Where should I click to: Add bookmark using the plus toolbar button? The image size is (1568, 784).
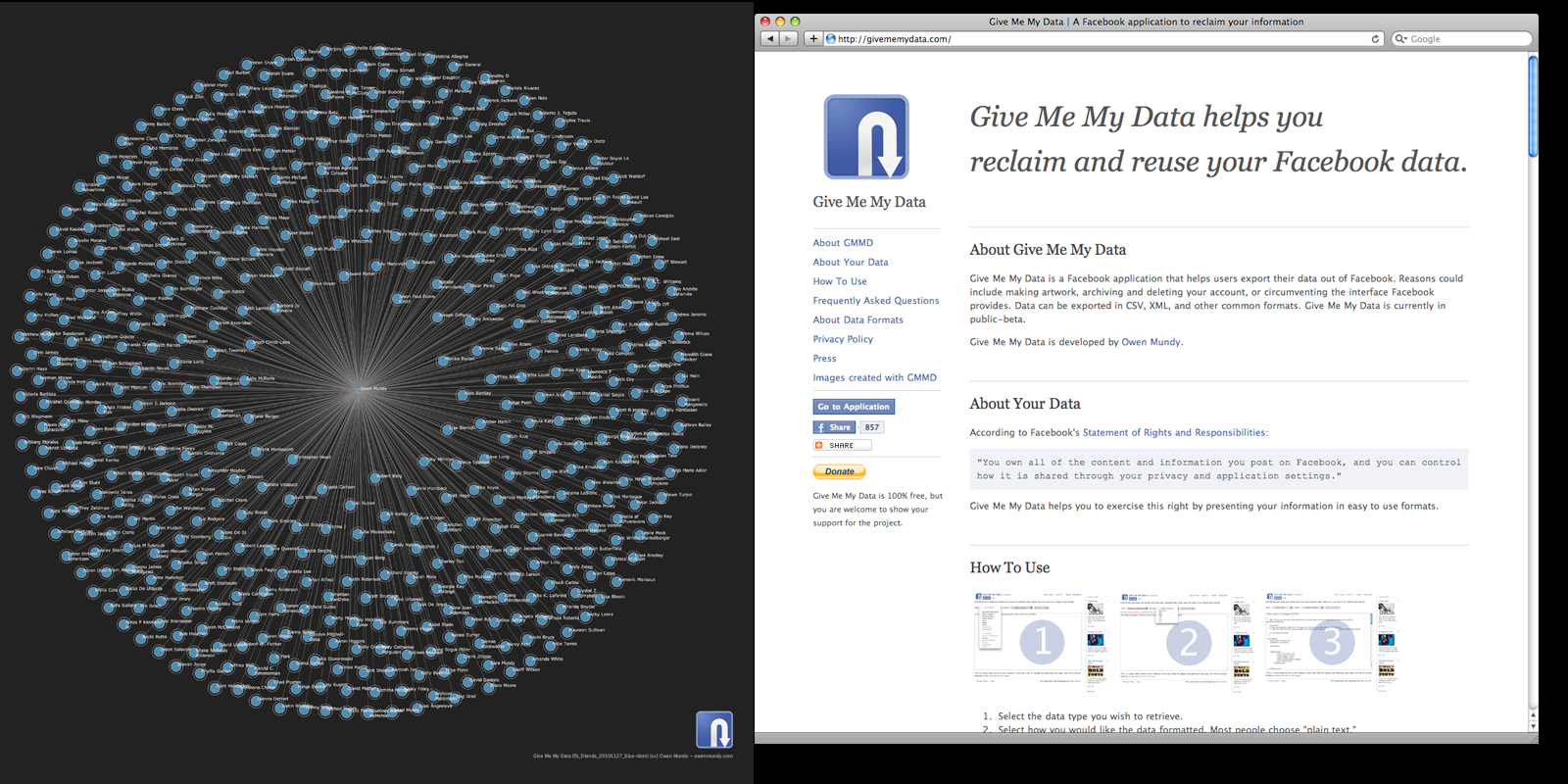click(813, 39)
